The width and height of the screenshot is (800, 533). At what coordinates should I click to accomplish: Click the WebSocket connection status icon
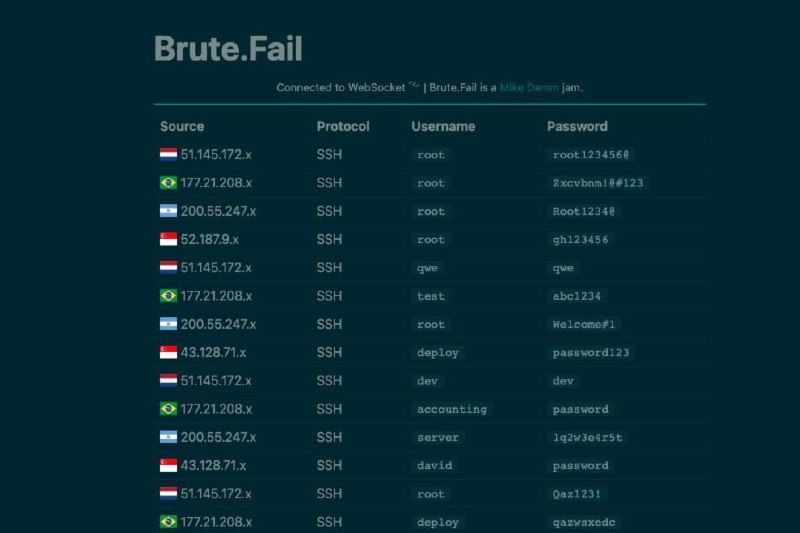pos(414,85)
